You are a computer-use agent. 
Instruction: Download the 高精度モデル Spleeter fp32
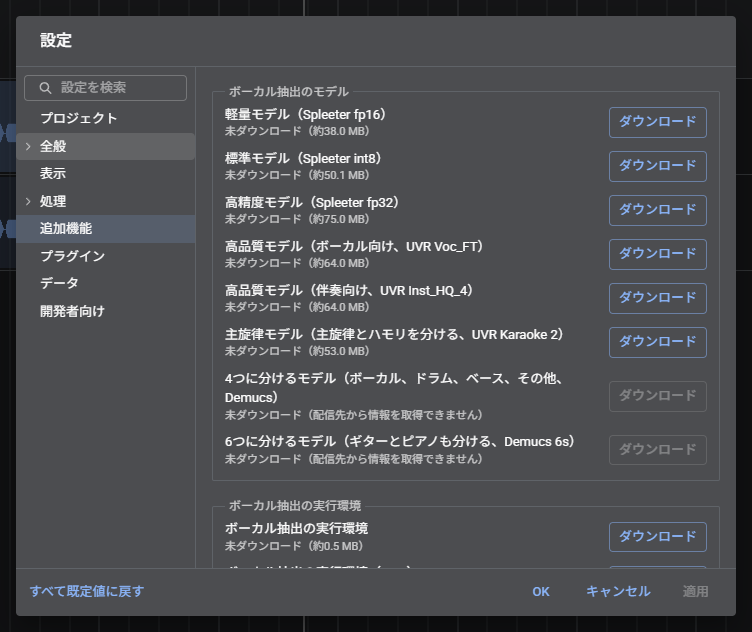pos(658,211)
